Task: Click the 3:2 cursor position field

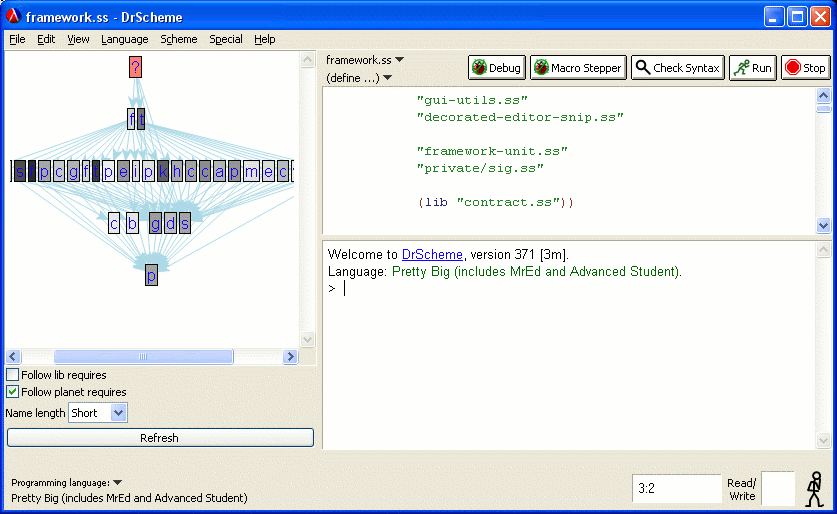Action: coord(676,488)
